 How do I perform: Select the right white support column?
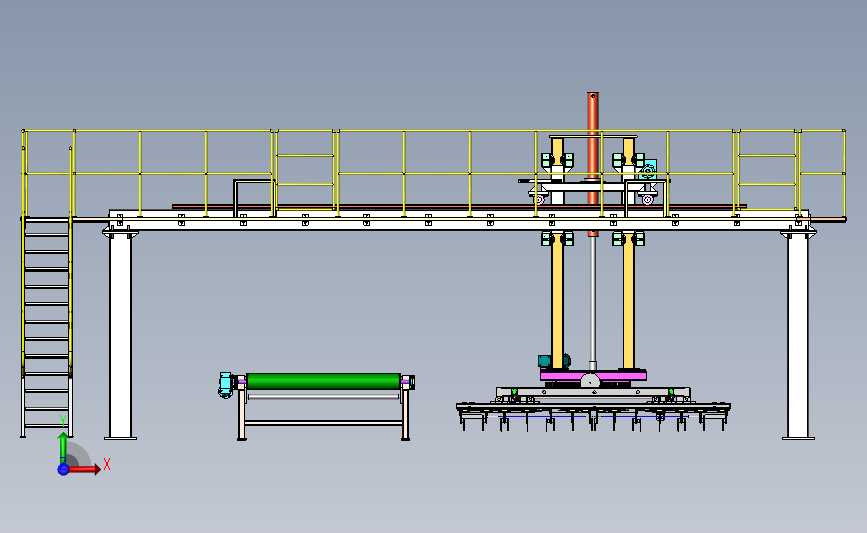[798, 336]
